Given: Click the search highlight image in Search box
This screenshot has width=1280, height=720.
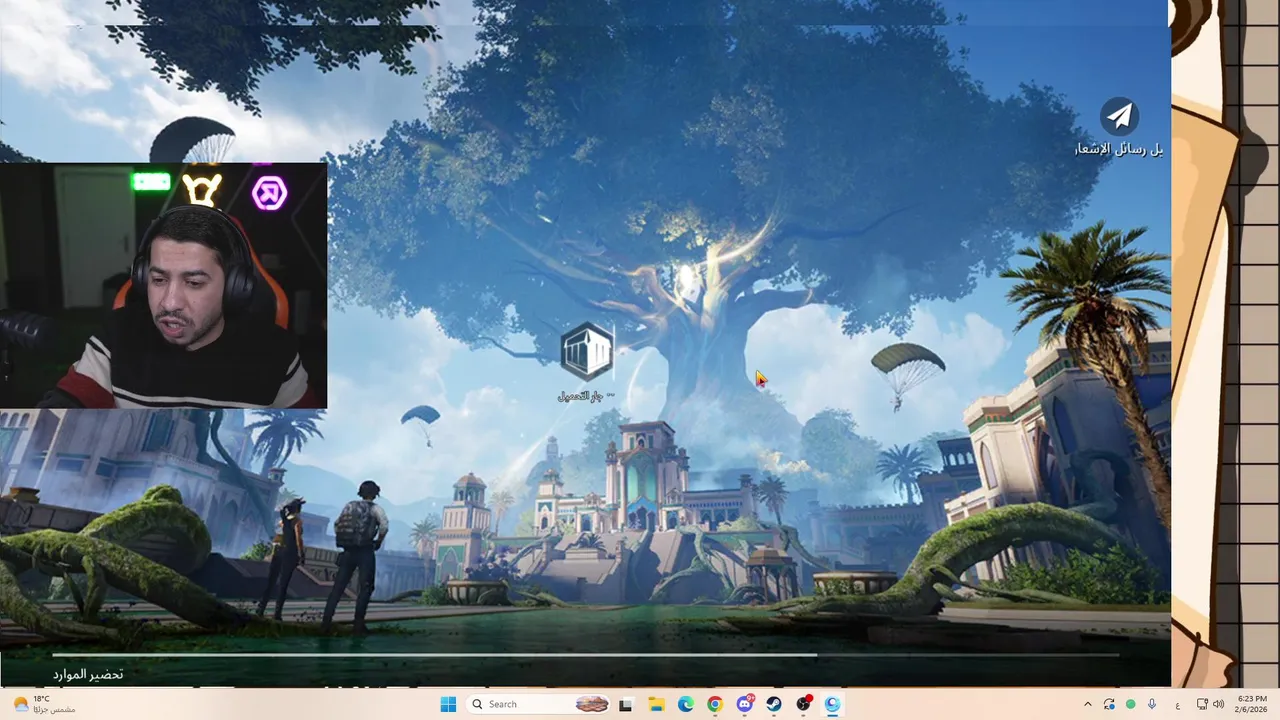Looking at the screenshot, I should (x=592, y=704).
